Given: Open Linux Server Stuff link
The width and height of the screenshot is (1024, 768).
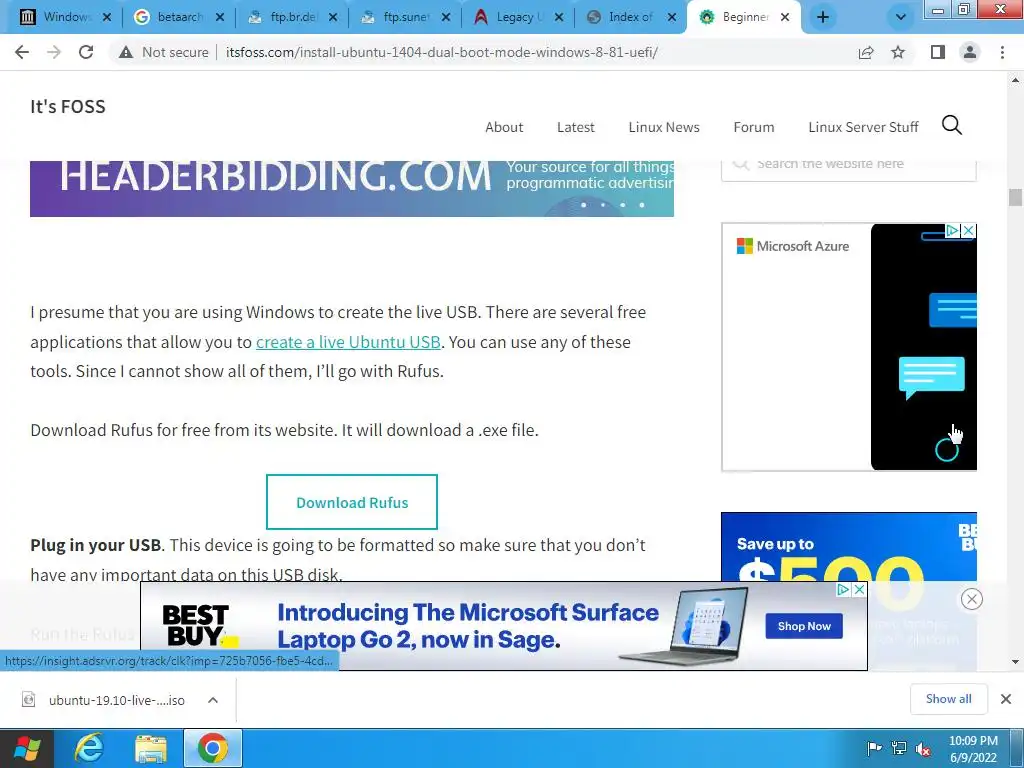Looking at the screenshot, I should pos(863,127).
